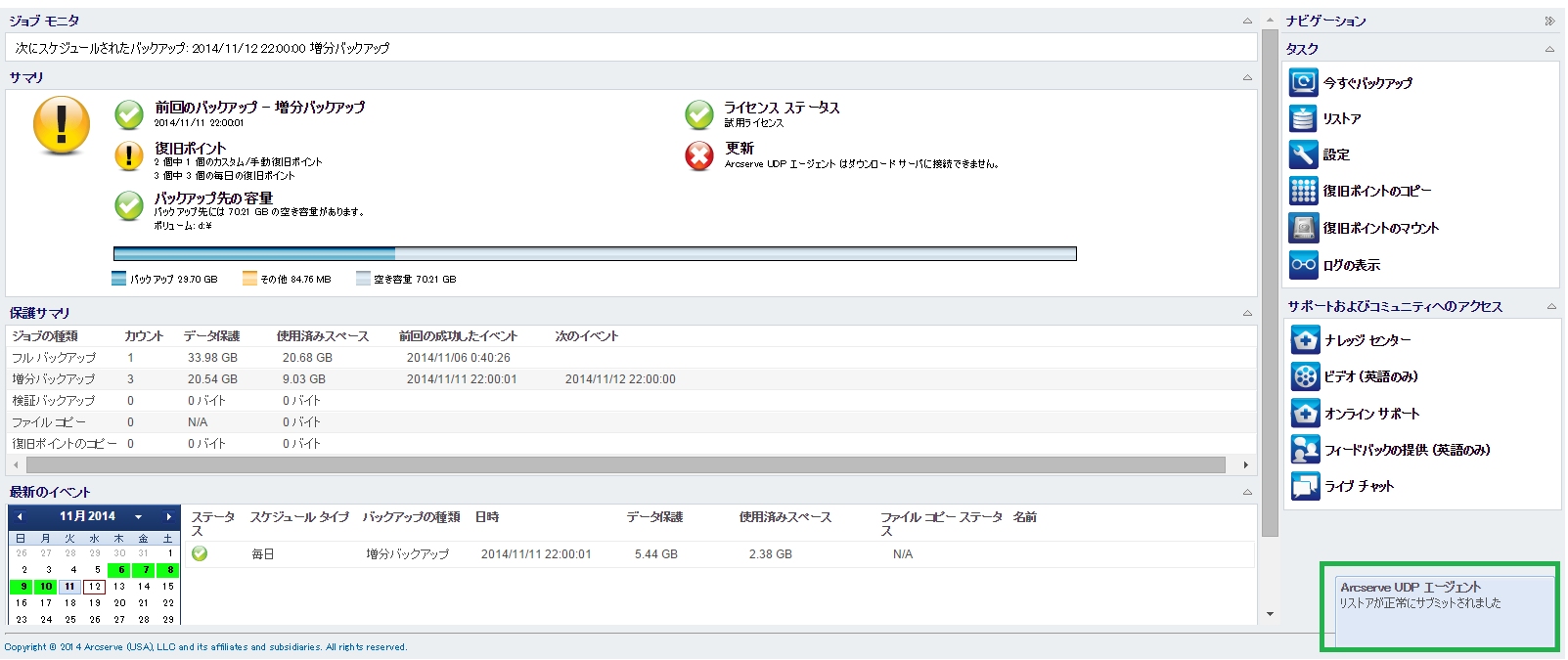This screenshot has width=1568, height=660.
Task: Go to previous month in calendar
Action: pos(20,516)
